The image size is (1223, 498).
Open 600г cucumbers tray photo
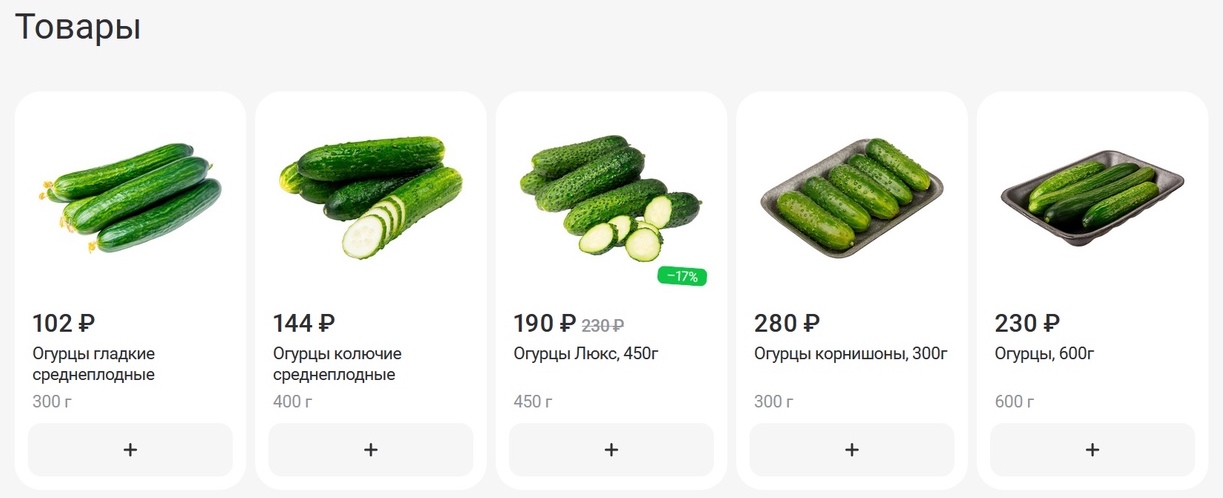(x=1092, y=198)
